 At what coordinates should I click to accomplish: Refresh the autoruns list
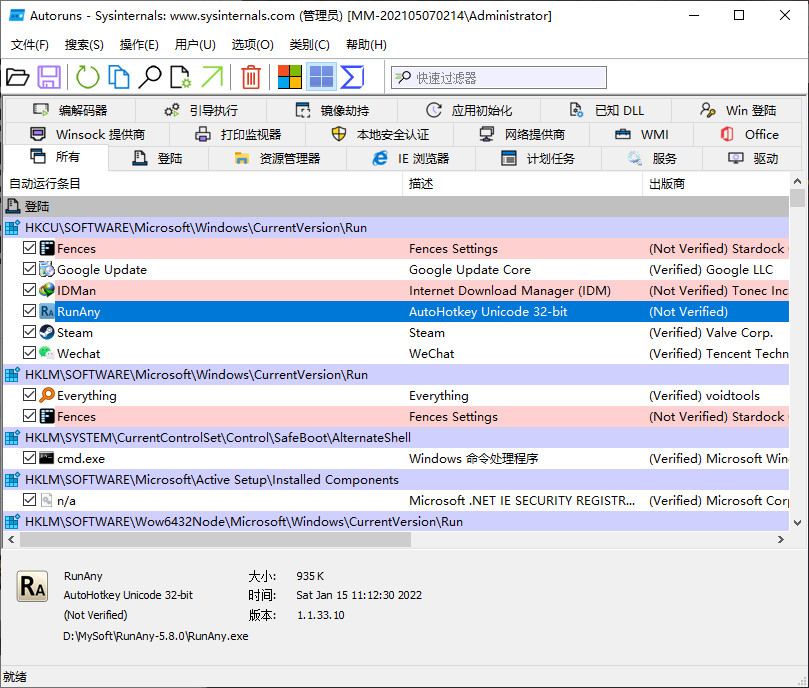[88, 77]
